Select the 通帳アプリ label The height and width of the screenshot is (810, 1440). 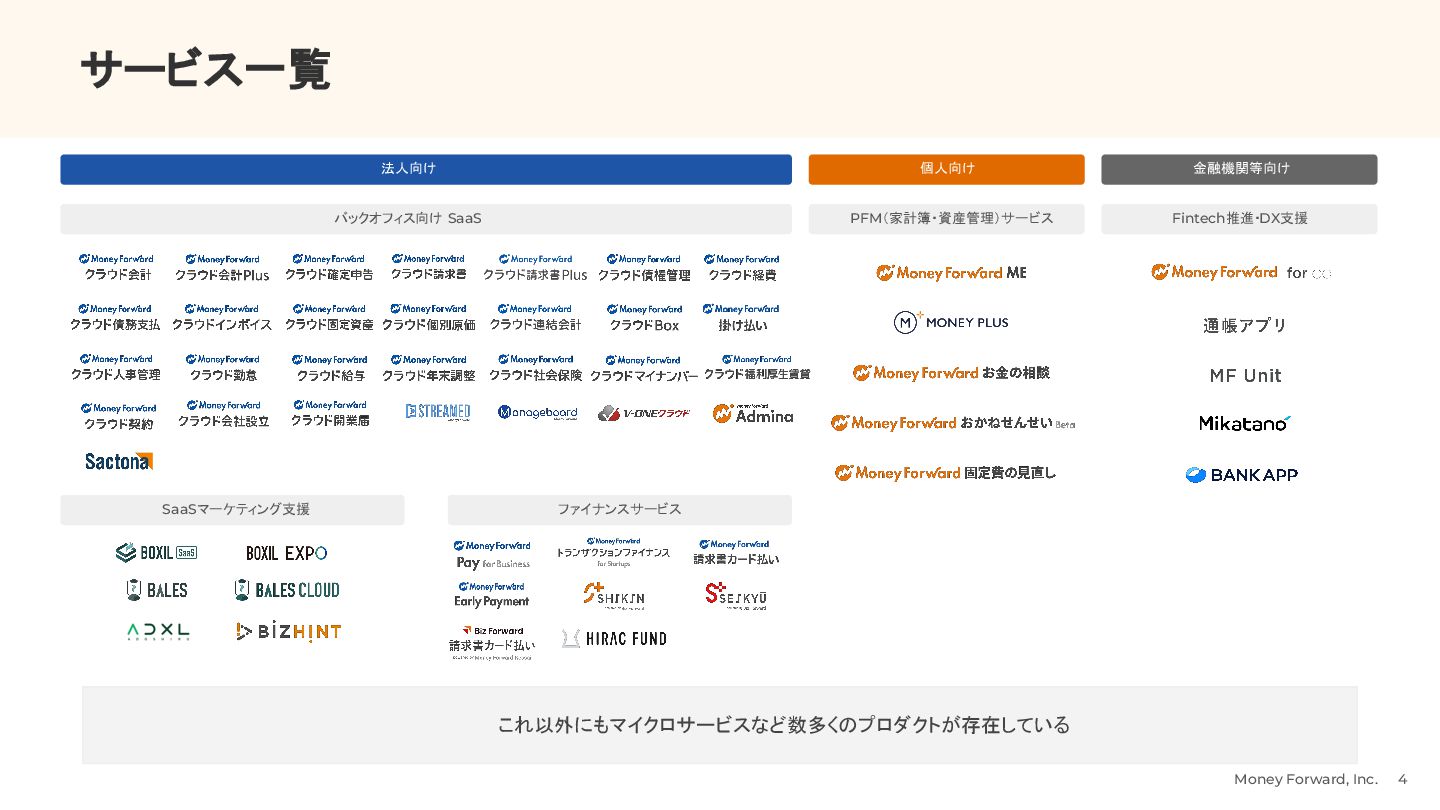click(x=1245, y=325)
